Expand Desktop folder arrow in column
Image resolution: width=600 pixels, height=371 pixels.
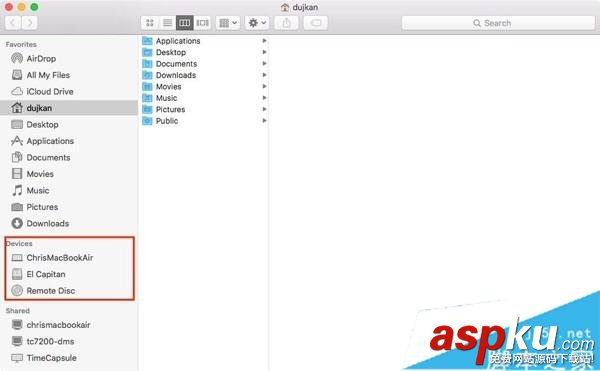click(x=264, y=52)
